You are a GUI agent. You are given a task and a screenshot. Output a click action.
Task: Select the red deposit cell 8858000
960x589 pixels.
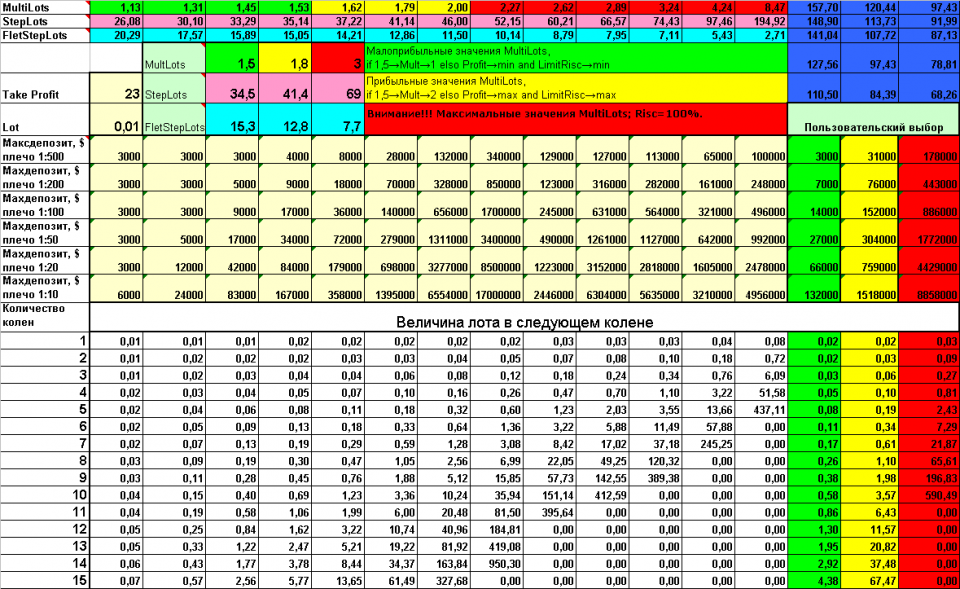pyautogui.click(x=929, y=288)
